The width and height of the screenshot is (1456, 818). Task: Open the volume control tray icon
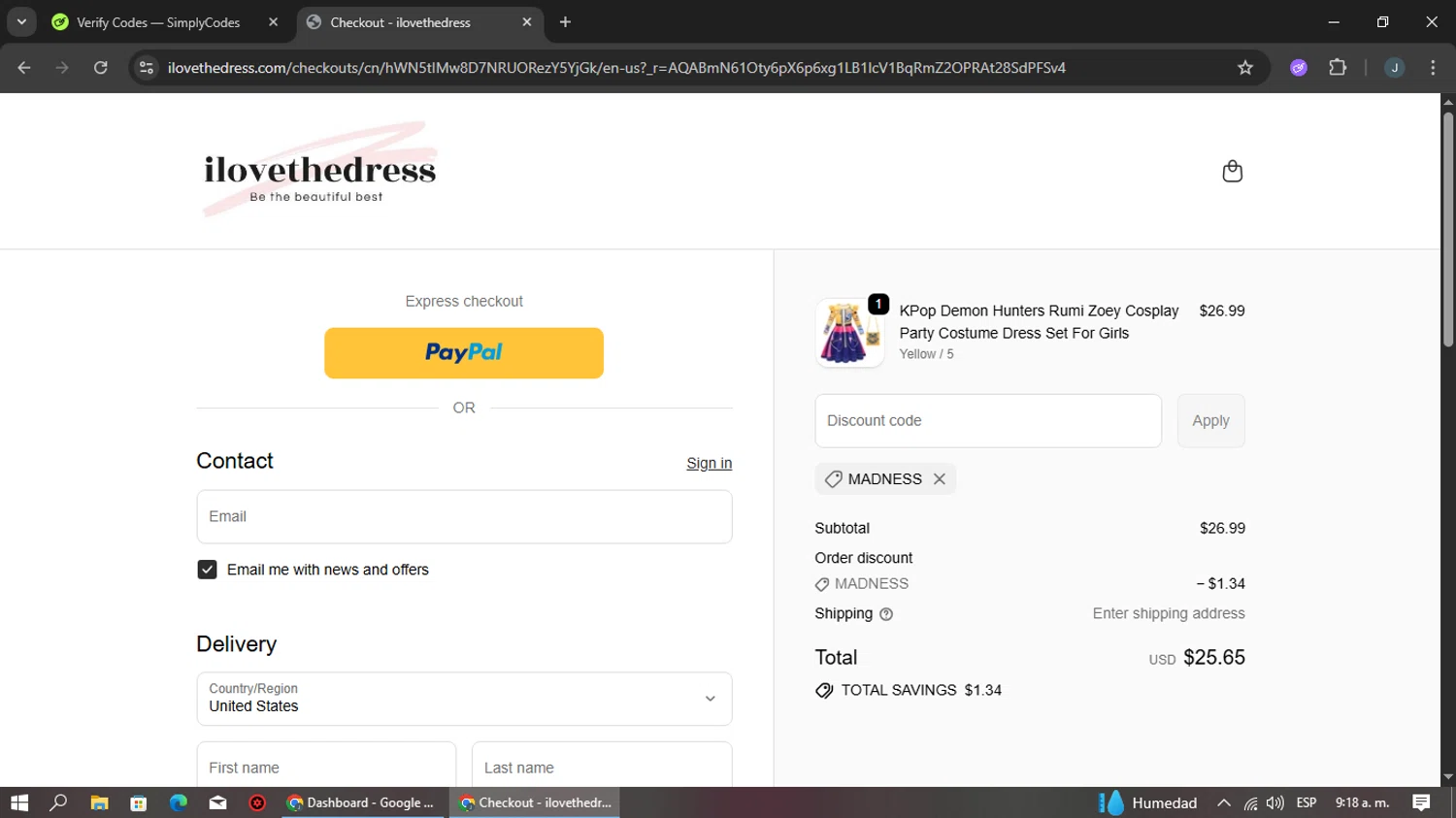[x=1275, y=802]
